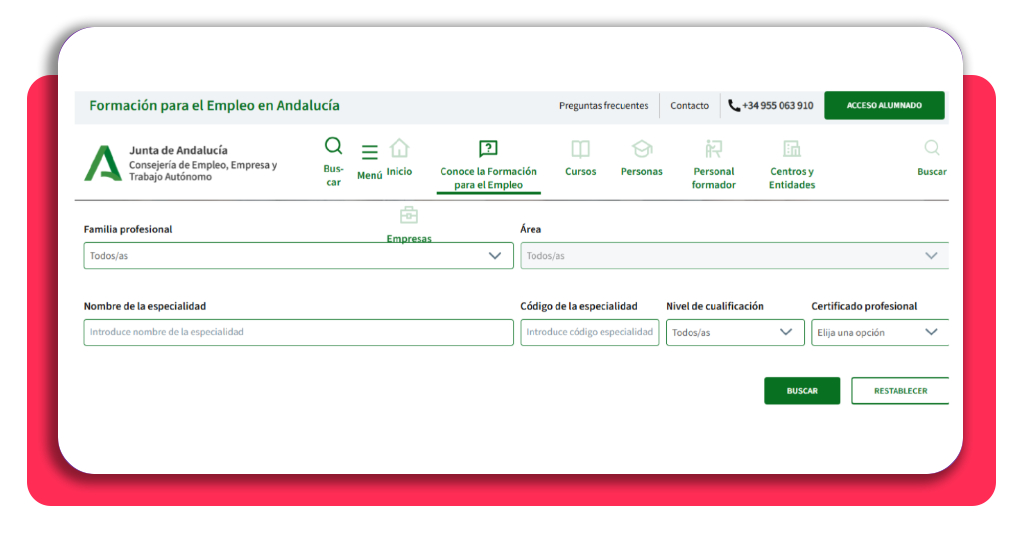Expand the Área dropdown

tap(735, 256)
